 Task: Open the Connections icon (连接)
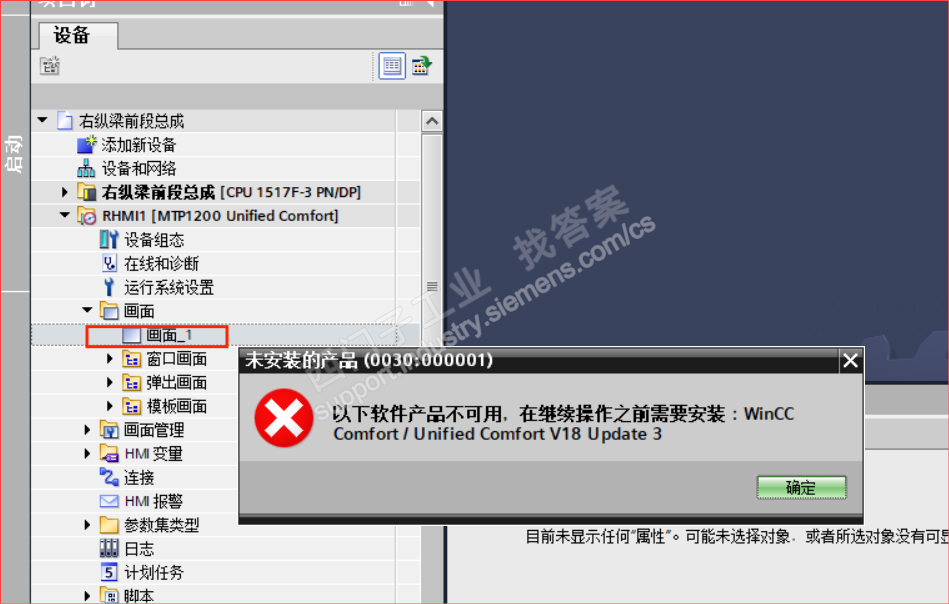[109, 477]
